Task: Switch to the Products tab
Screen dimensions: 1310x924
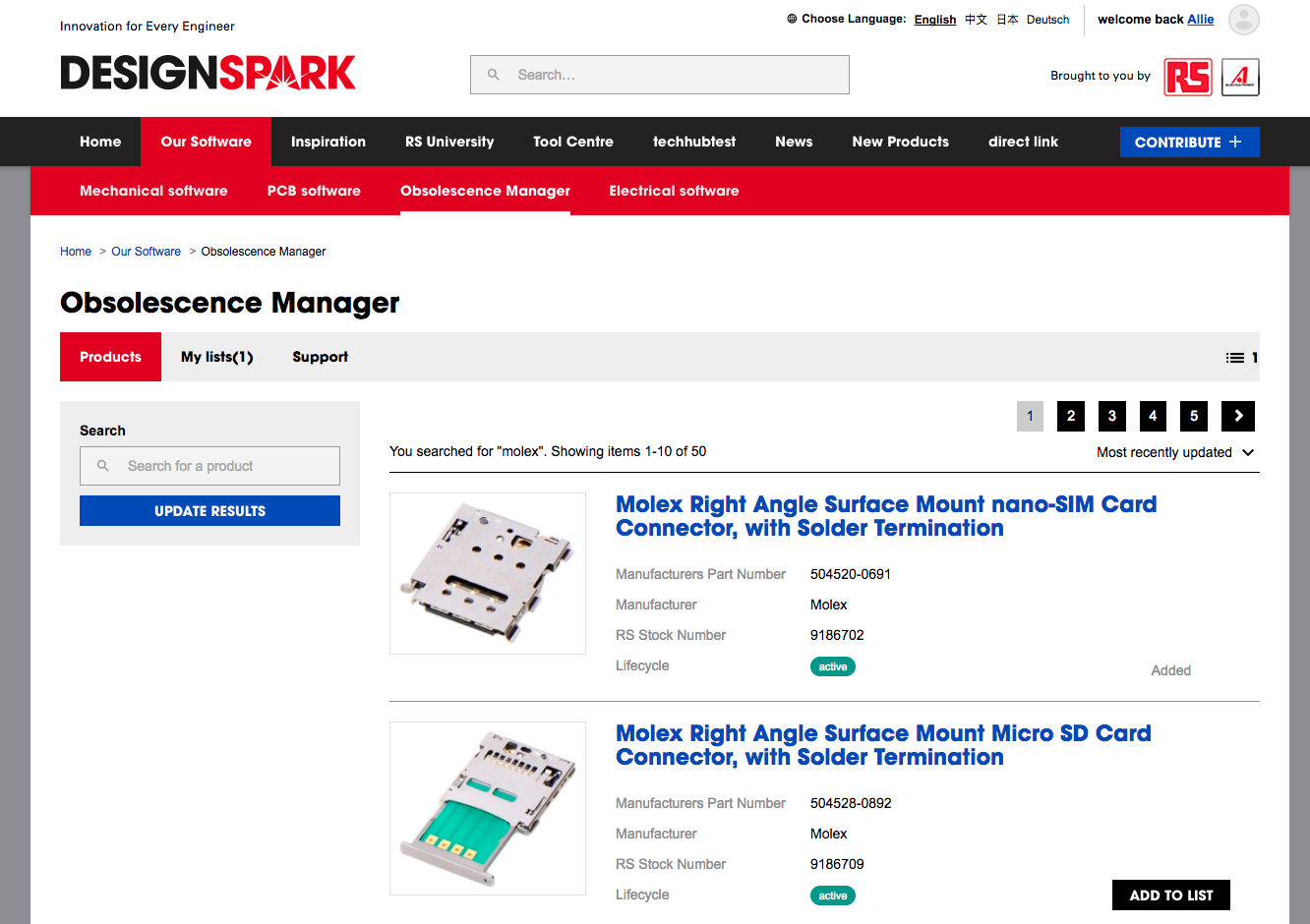Action: click(x=110, y=357)
